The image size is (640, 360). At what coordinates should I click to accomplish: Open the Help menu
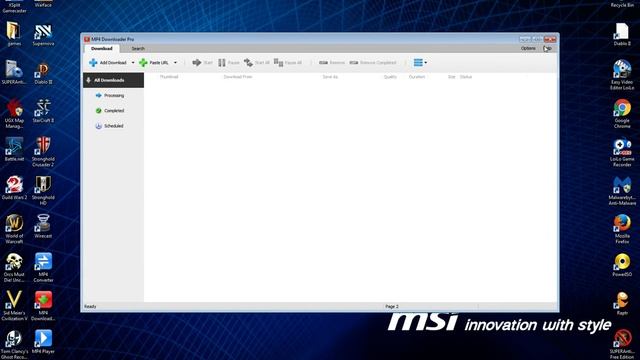click(x=547, y=48)
